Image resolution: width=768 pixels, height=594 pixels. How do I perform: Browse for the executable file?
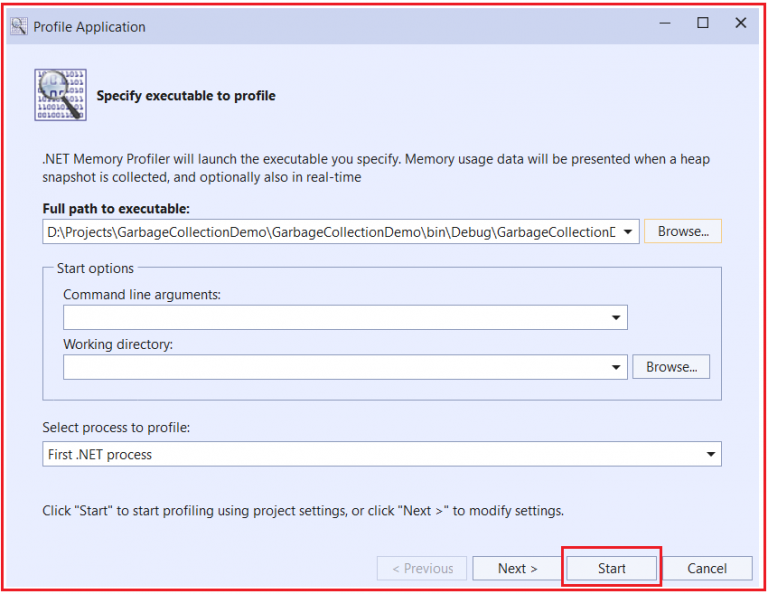coord(683,231)
